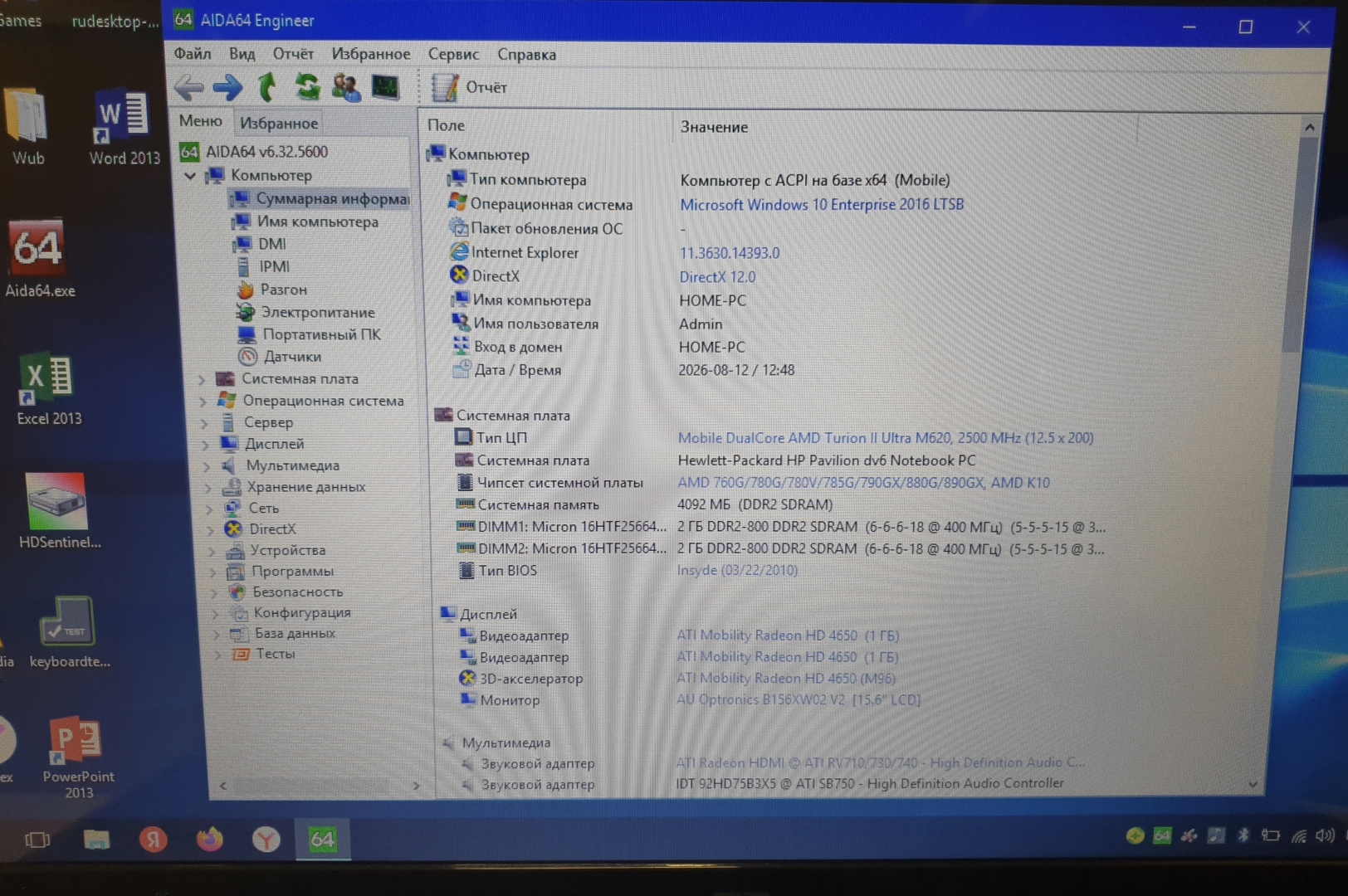The height and width of the screenshot is (896, 1348).
Task: Go up one level with green arrow
Action: point(267,87)
